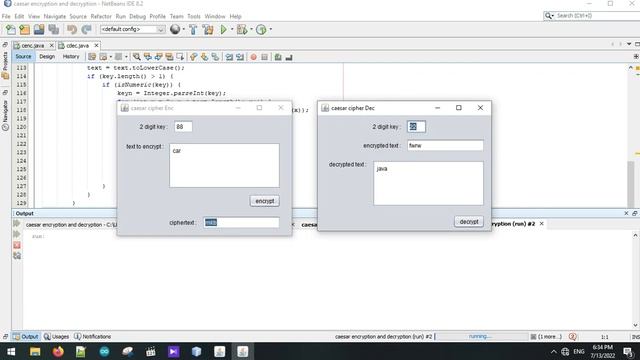Open the Windows Start menu
The height and width of the screenshot is (360, 640).
tap(11, 351)
